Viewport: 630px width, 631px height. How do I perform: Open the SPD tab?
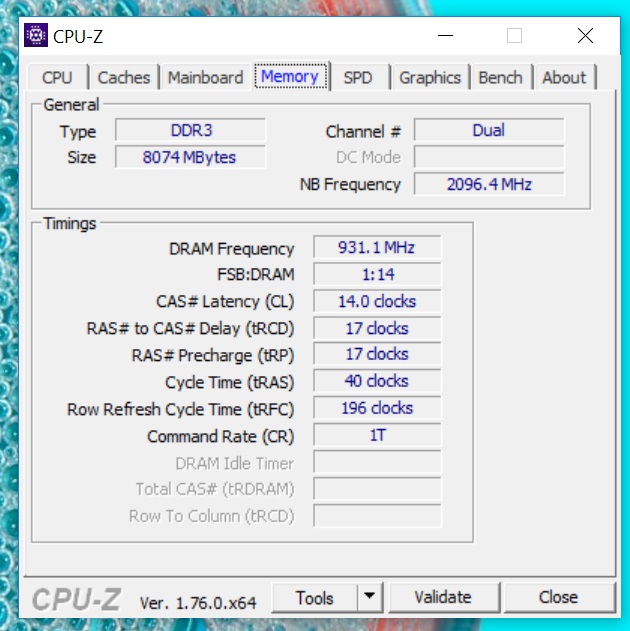(358, 77)
